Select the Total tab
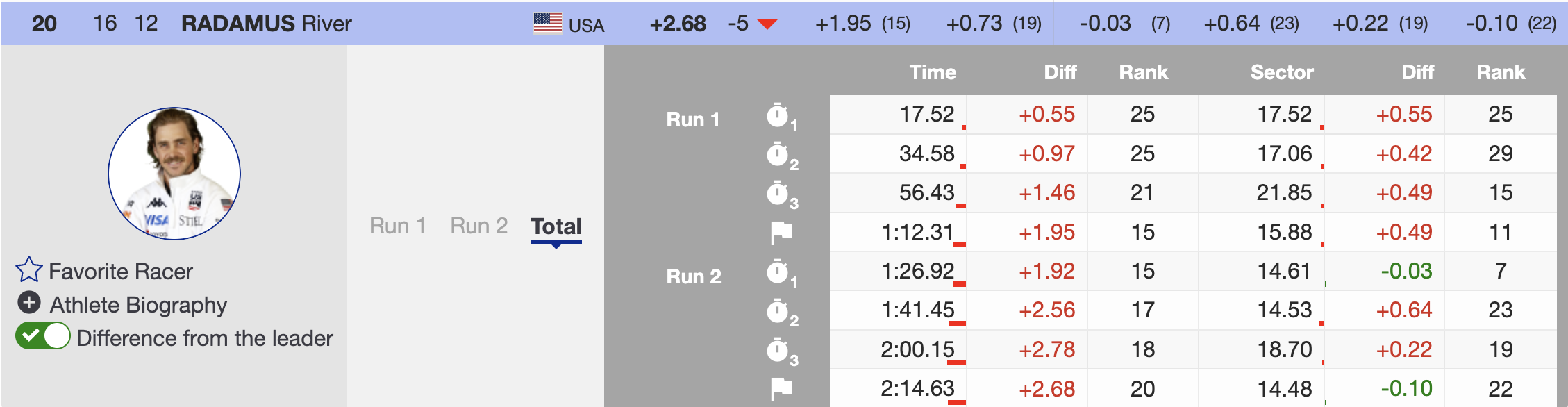The height and width of the screenshot is (407, 1568). 556,226
